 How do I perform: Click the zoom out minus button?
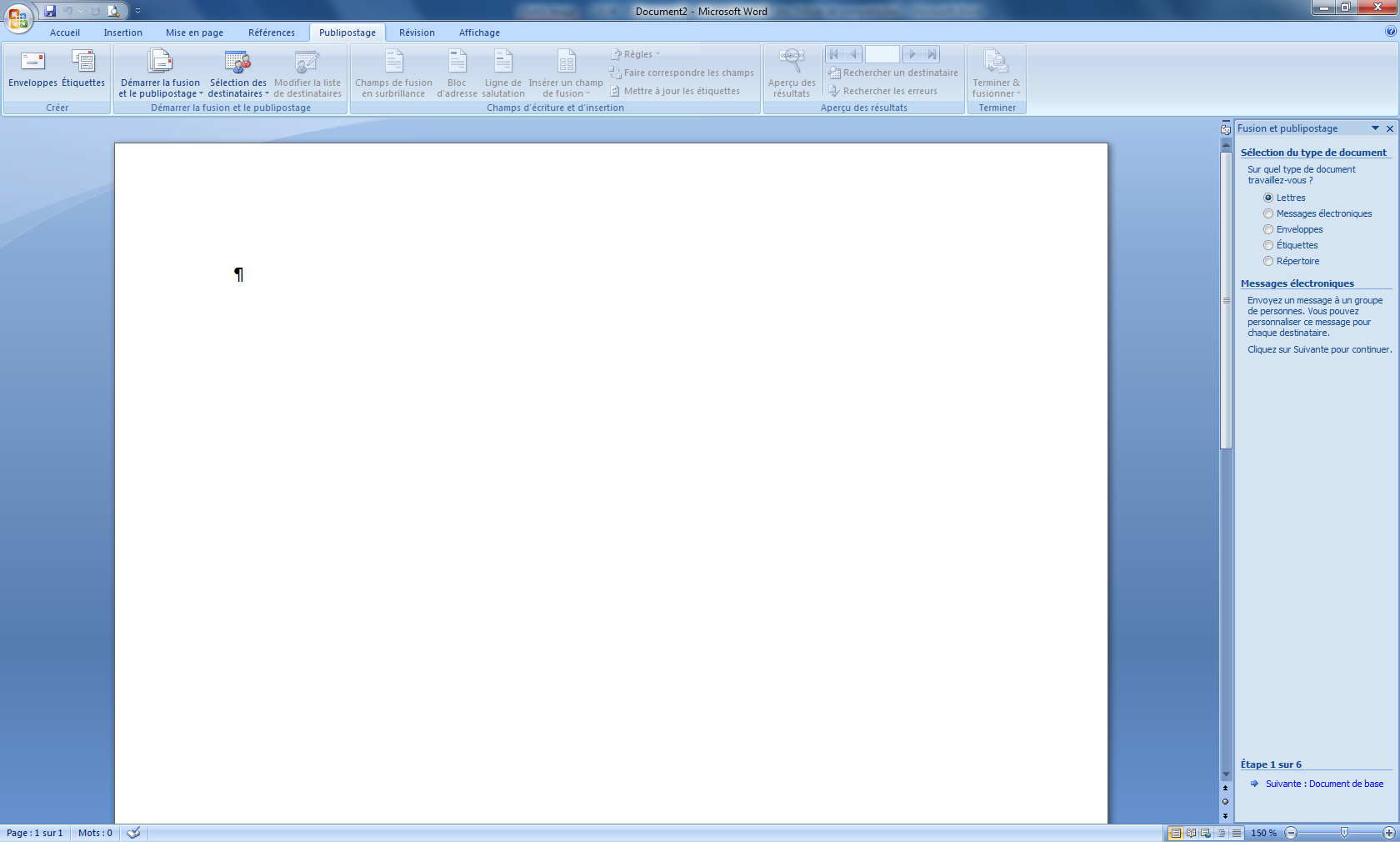point(1291,833)
